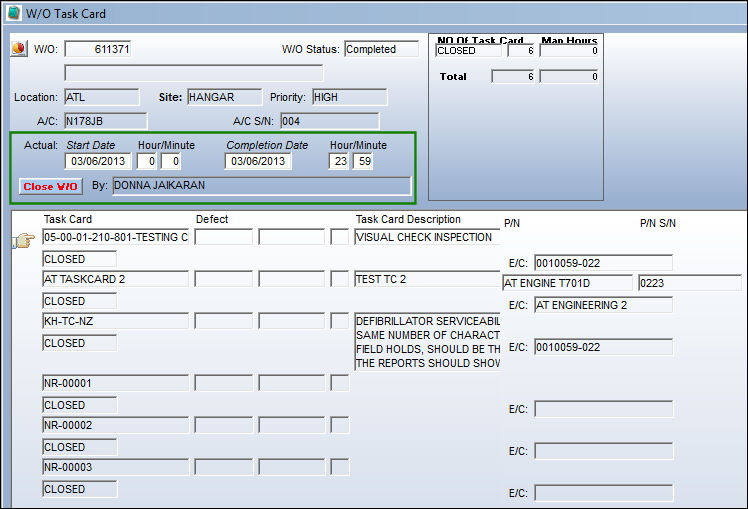Click the Task Card Description column header
Viewport: 748px width, 509px height.
tap(408, 219)
